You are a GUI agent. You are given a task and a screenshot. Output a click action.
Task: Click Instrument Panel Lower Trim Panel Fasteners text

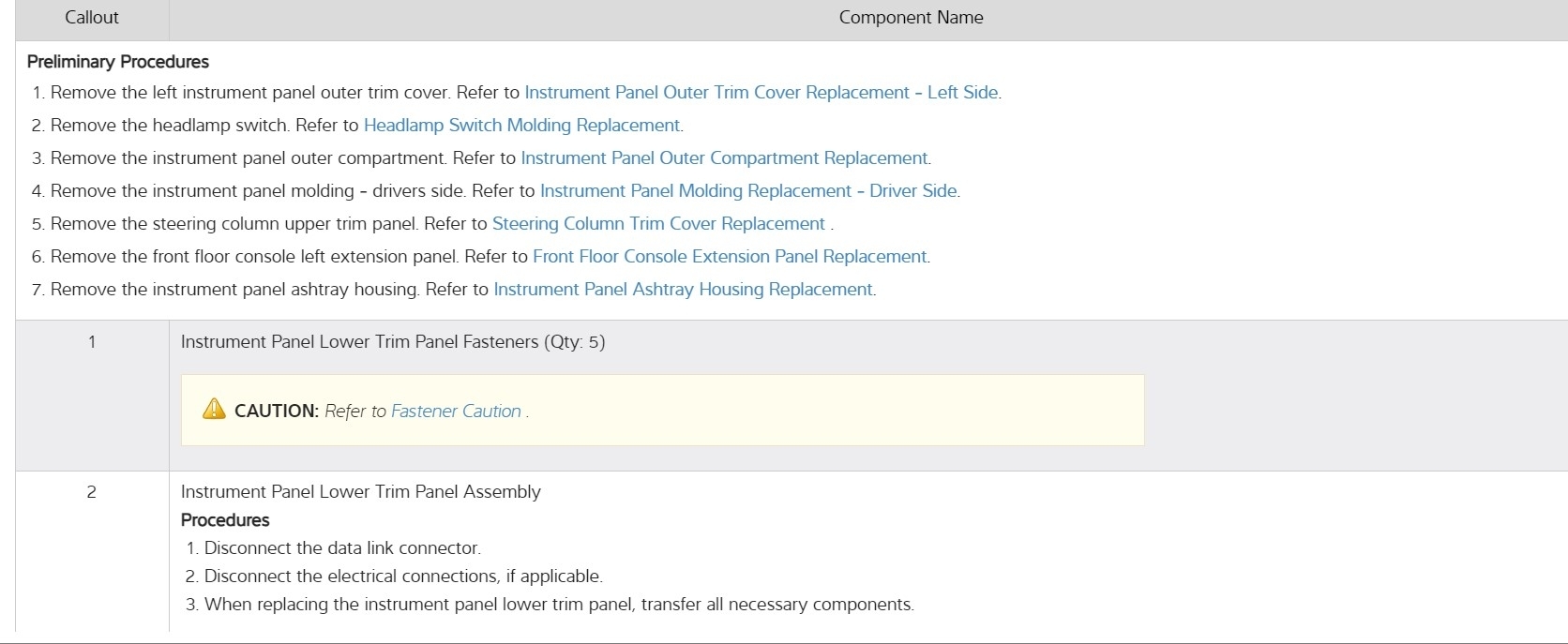[392, 342]
